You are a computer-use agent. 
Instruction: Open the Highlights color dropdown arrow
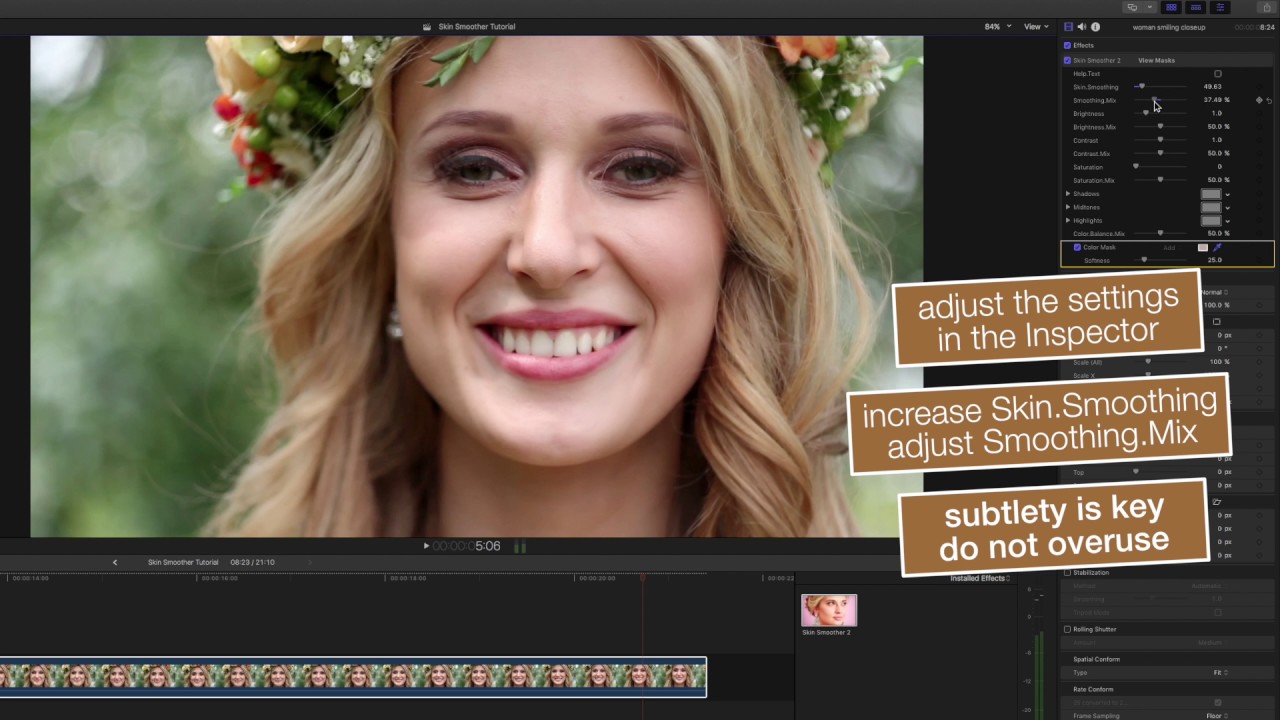tap(1228, 220)
